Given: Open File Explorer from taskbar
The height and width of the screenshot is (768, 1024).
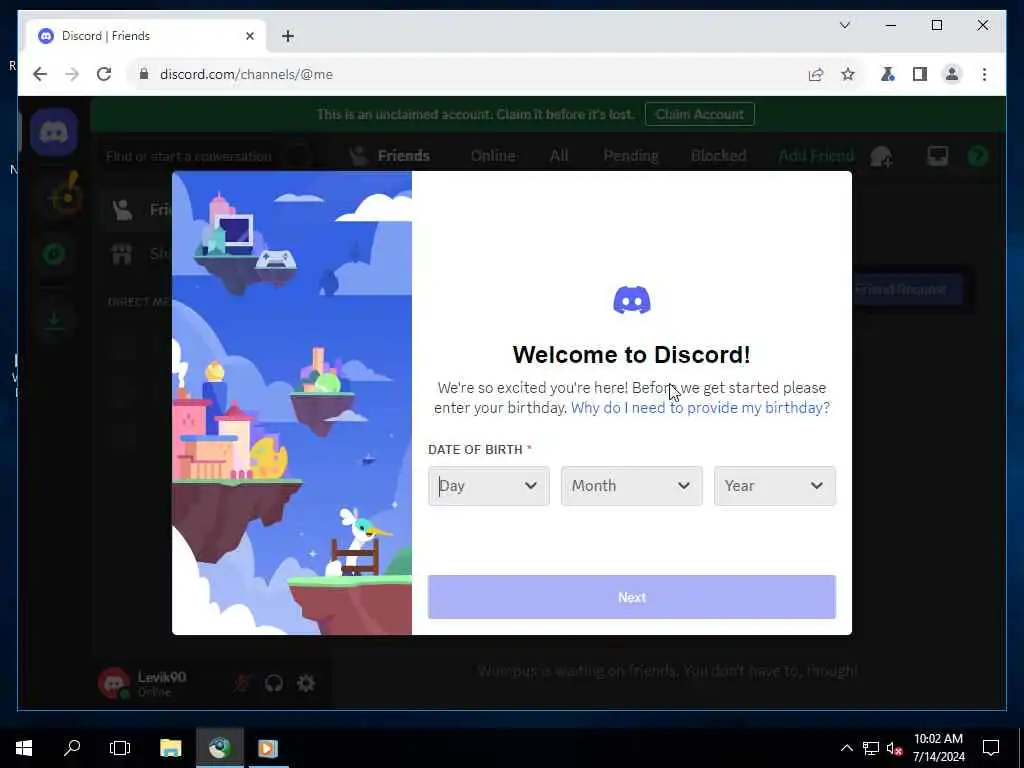Looking at the screenshot, I should [x=170, y=748].
